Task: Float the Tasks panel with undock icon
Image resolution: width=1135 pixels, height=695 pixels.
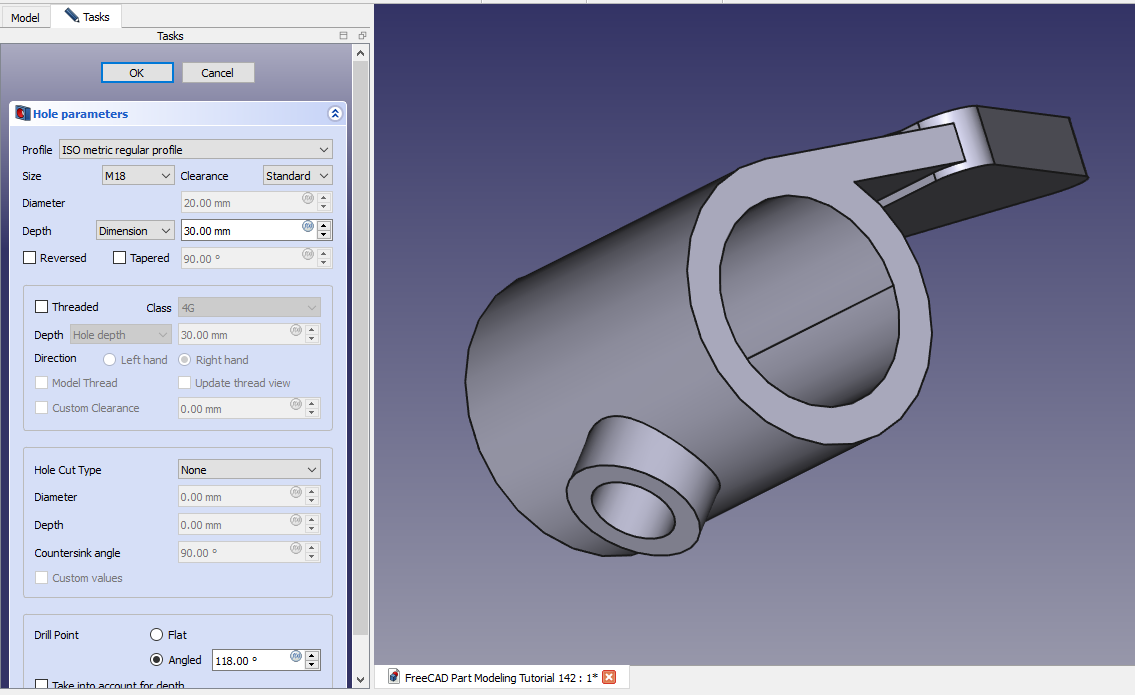Action: (362, 36)
